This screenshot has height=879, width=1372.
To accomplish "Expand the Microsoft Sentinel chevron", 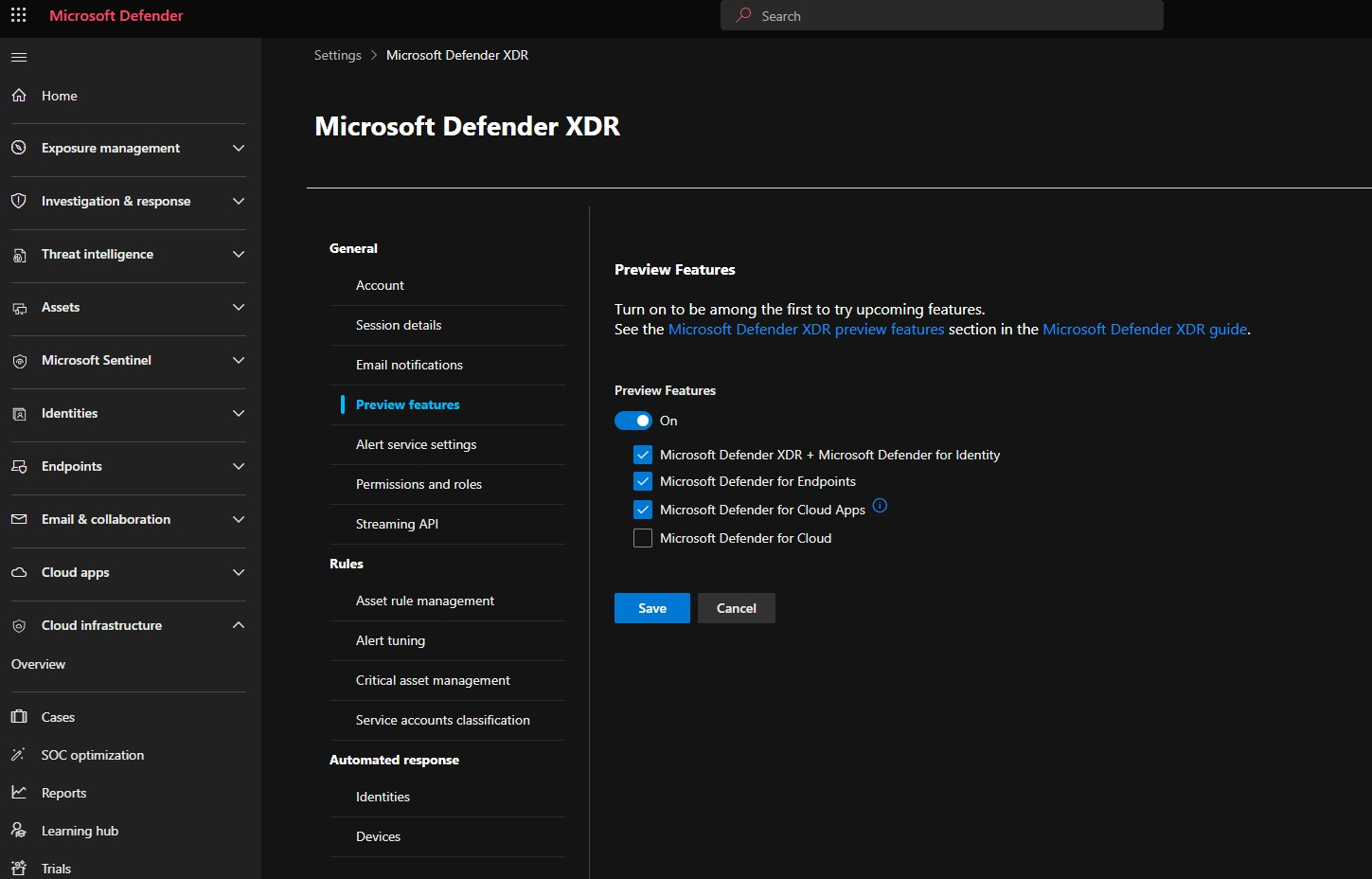I will point(239,360).
